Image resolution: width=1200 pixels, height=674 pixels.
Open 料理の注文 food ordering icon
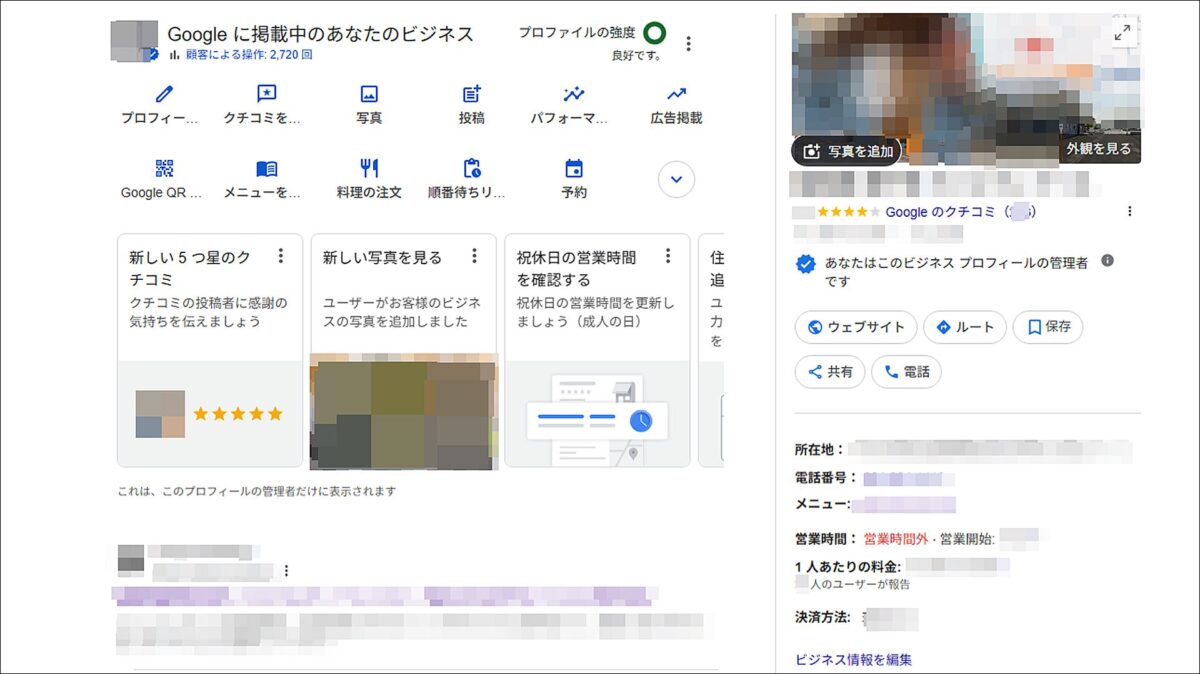tap(369, 169)
